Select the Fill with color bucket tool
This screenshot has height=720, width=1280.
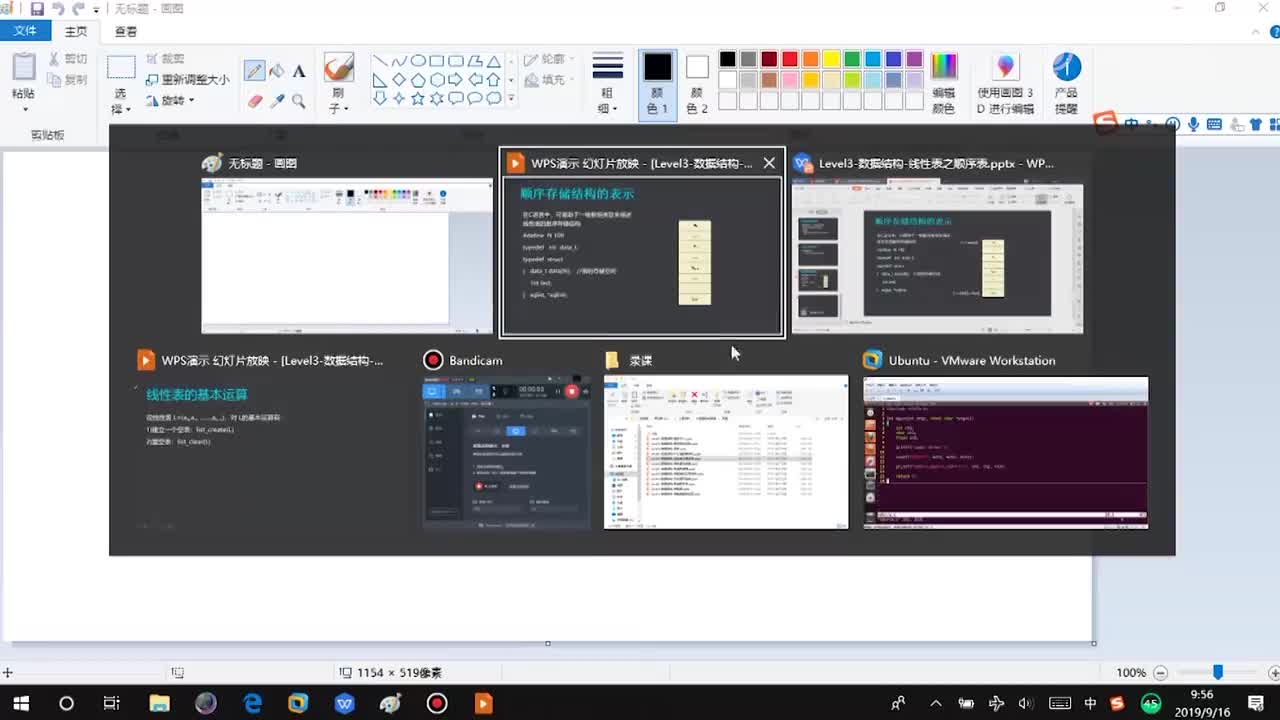coord(277,71)
